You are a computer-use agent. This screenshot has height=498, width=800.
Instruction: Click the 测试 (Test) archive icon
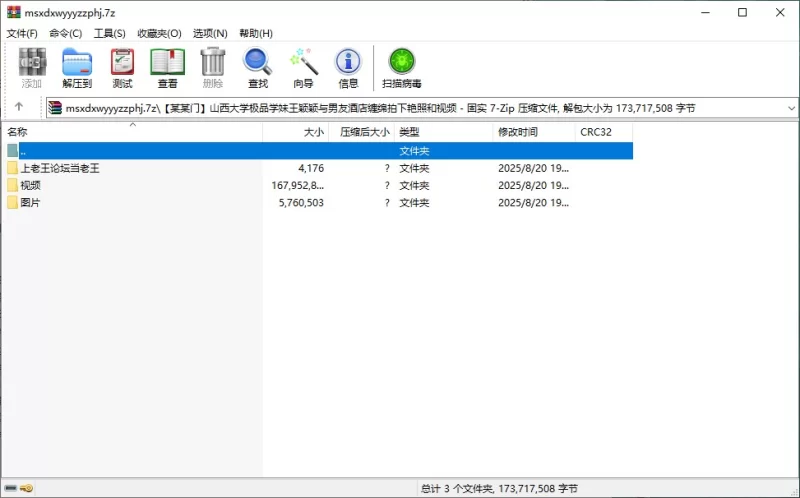pos(122,62)
